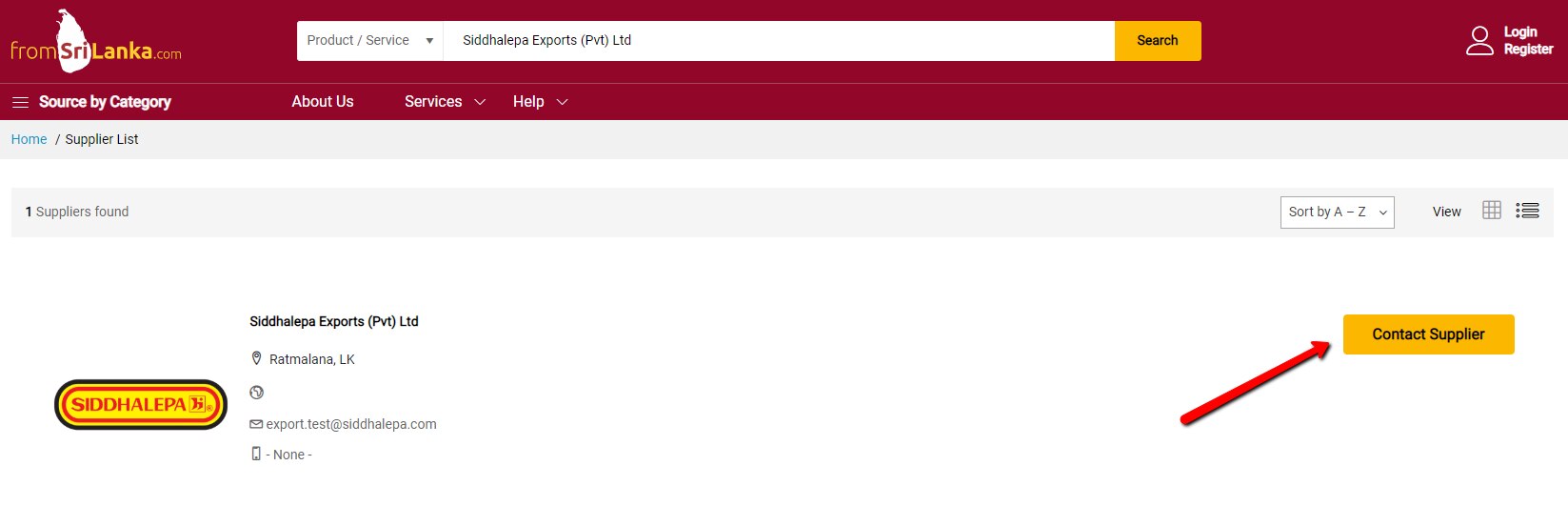Click the 1 Suppliers found text

click(77, 212)
